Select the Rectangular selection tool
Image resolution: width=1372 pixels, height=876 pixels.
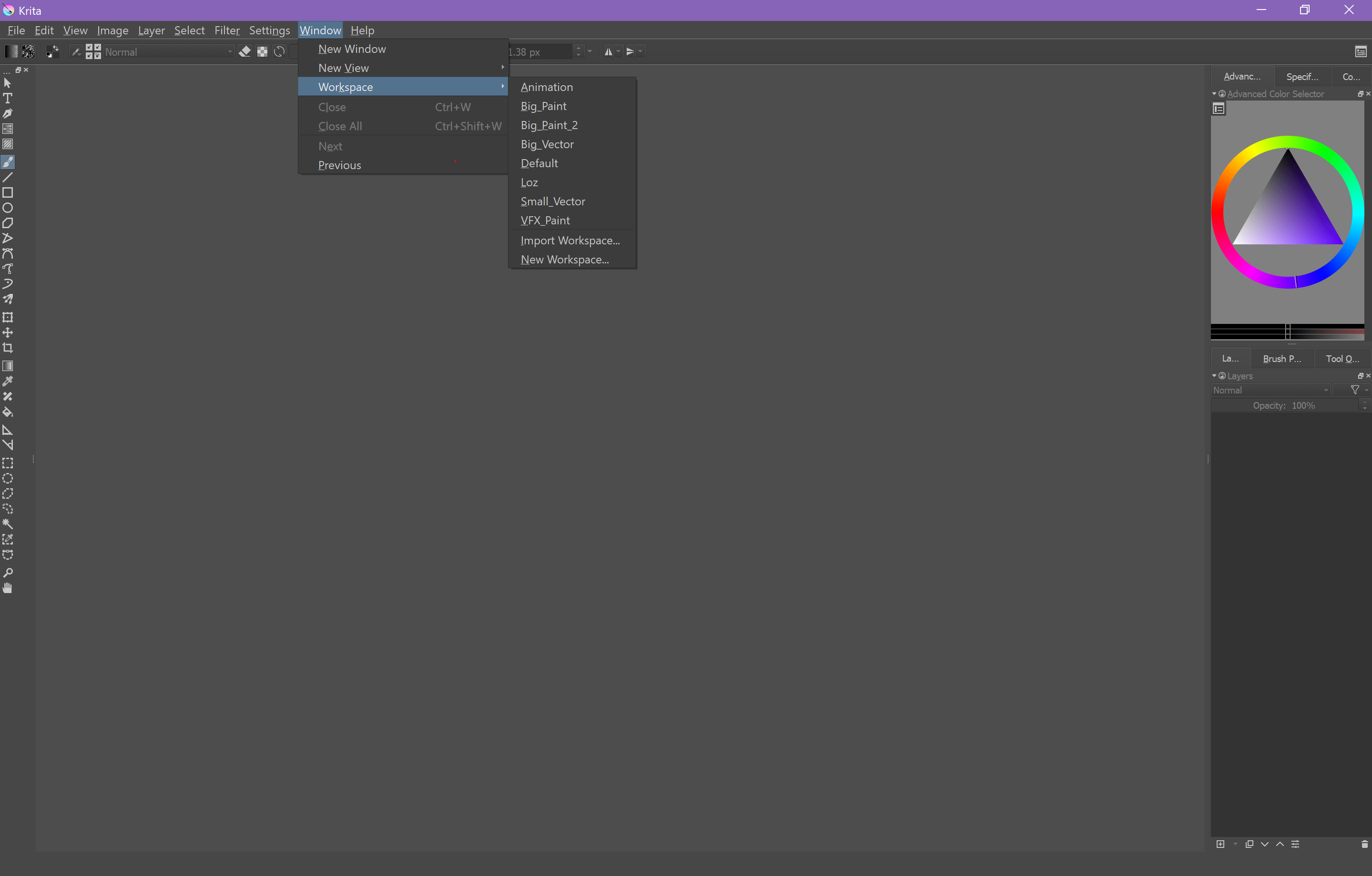[8, 463]
